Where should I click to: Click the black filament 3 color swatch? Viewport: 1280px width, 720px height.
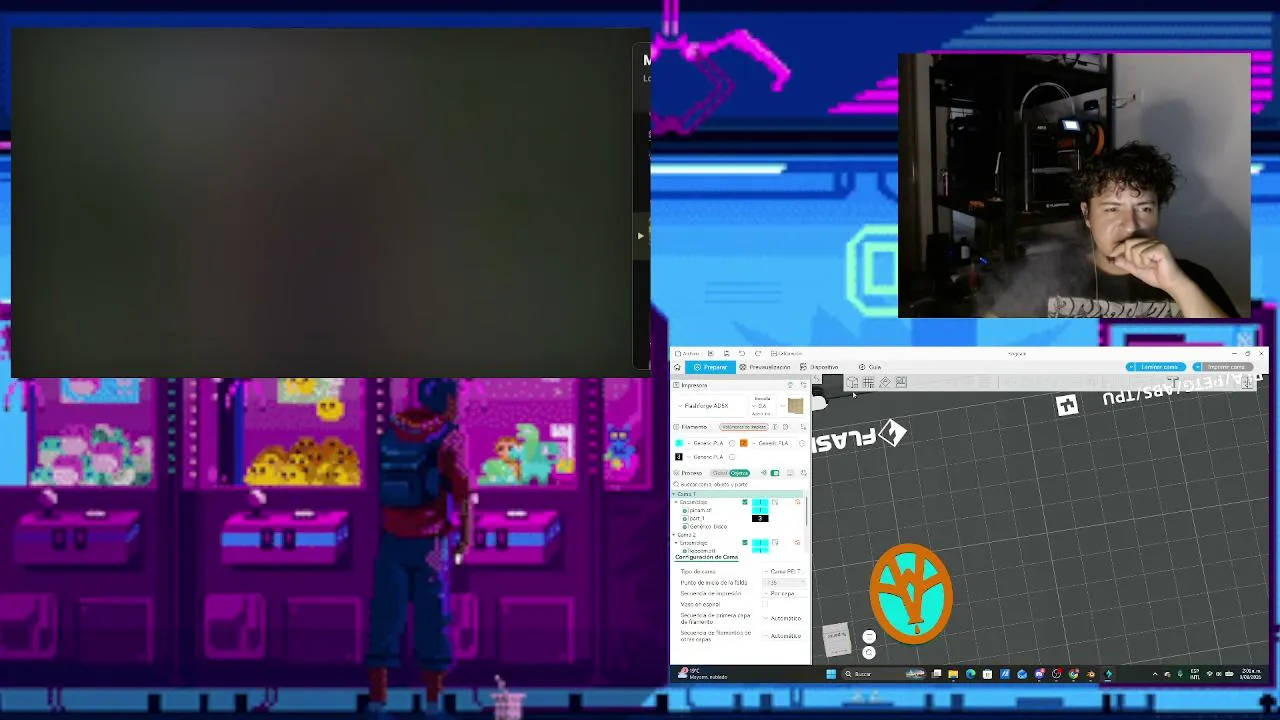(x=679, y=457)
